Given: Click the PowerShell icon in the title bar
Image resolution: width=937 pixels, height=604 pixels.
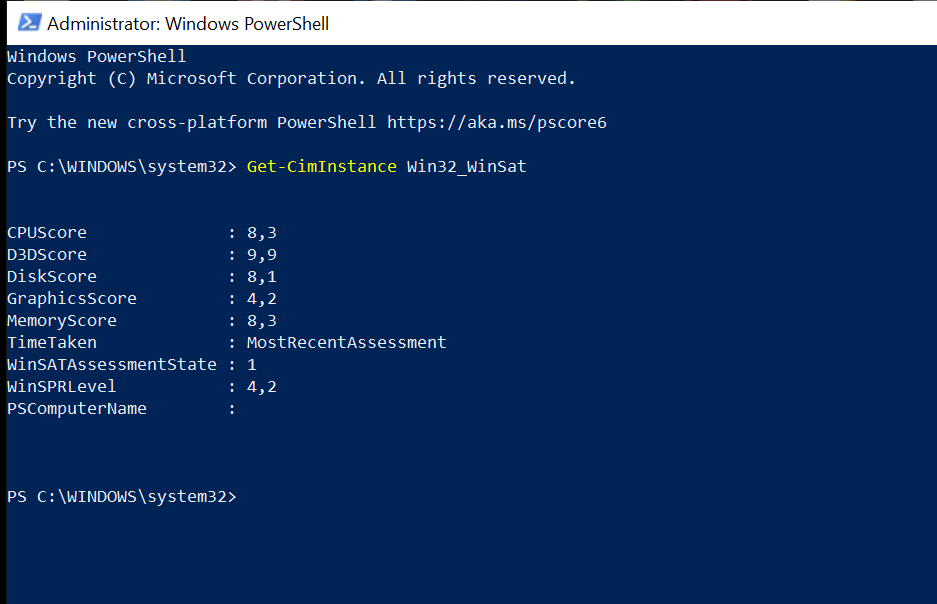Looking at the screenshot, I should [x=29, y=22].
